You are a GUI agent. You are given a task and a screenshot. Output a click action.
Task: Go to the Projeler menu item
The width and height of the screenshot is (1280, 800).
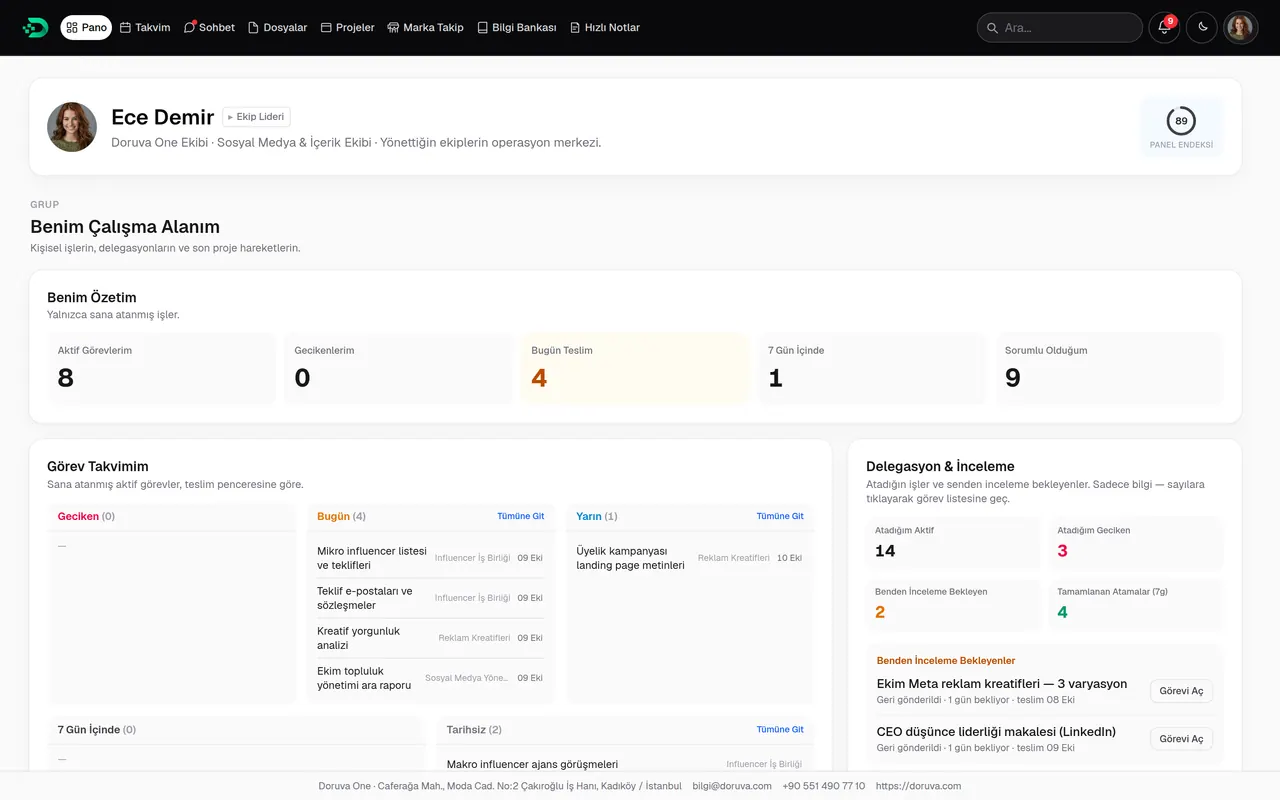click(x=347, y=28)
